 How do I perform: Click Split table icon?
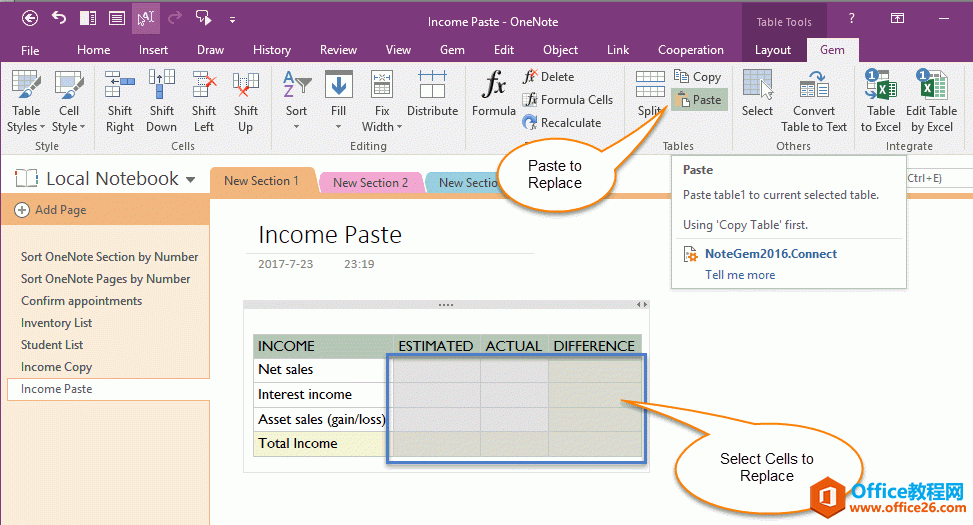pyautogui.click(x=650, y=85)
